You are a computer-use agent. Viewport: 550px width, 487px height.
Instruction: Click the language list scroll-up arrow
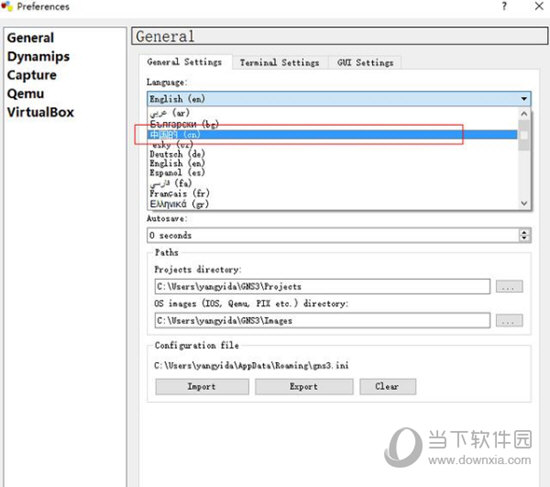click(x=524, y=114)
